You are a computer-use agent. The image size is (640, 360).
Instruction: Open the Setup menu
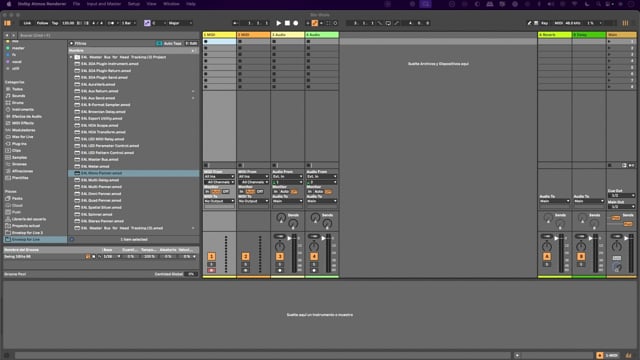coord(134,4)
